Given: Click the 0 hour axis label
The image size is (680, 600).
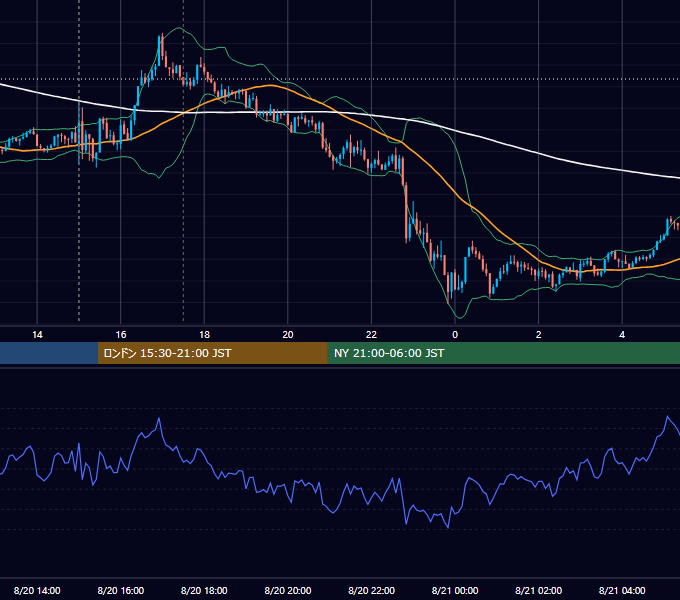Looking at the screenshot, I should (x=455, y=335).
